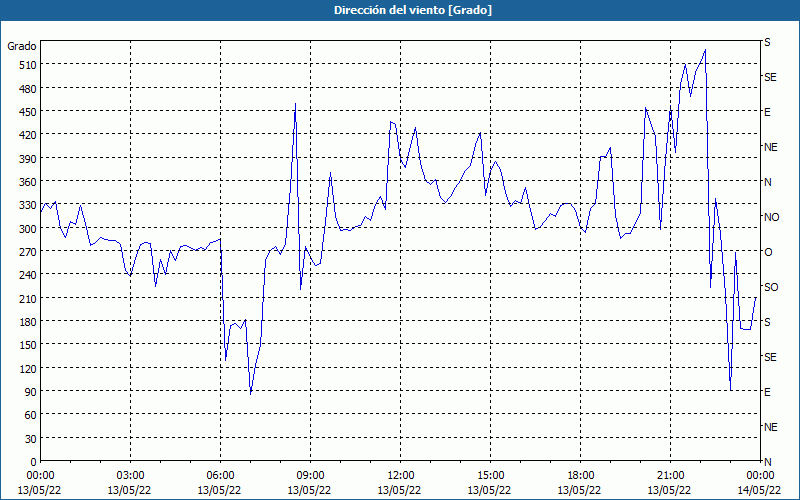Click the "09:00" time axis label

click(x=310, y=476)
